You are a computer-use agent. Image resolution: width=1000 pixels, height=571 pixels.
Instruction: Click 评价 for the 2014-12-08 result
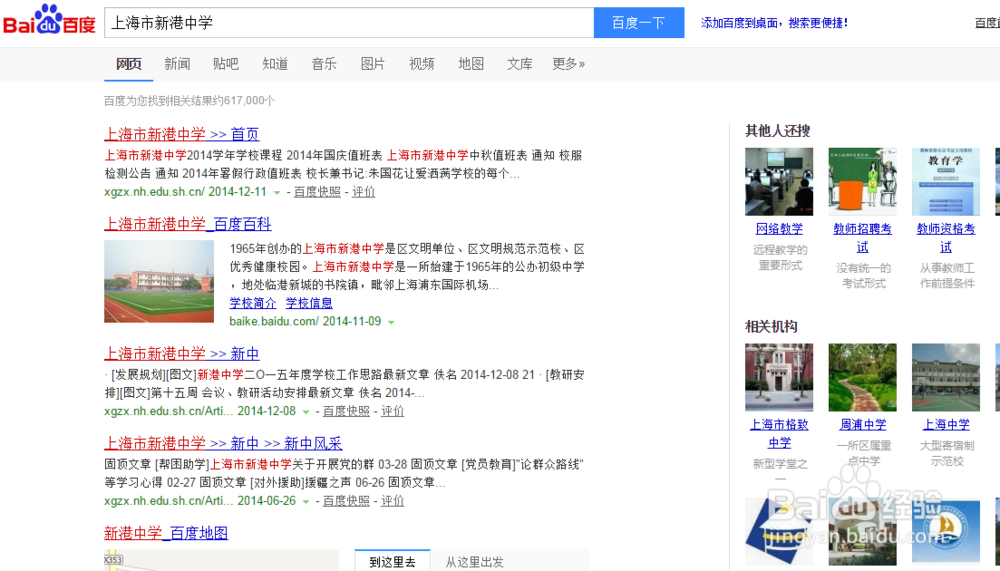tap(392, 411)
